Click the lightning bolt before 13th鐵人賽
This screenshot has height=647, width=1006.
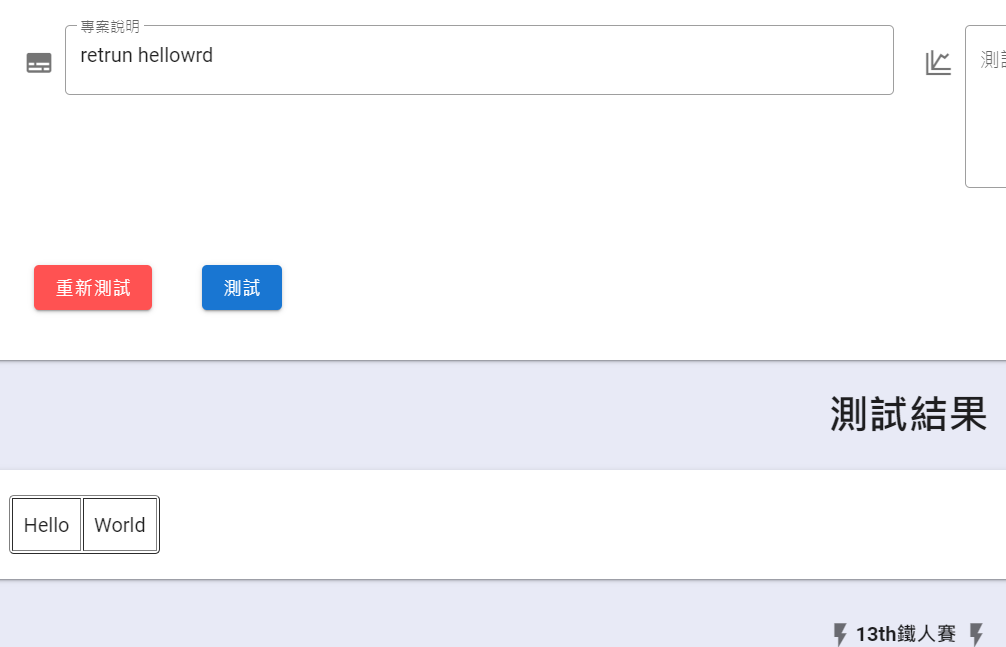[x=840, y=634]
